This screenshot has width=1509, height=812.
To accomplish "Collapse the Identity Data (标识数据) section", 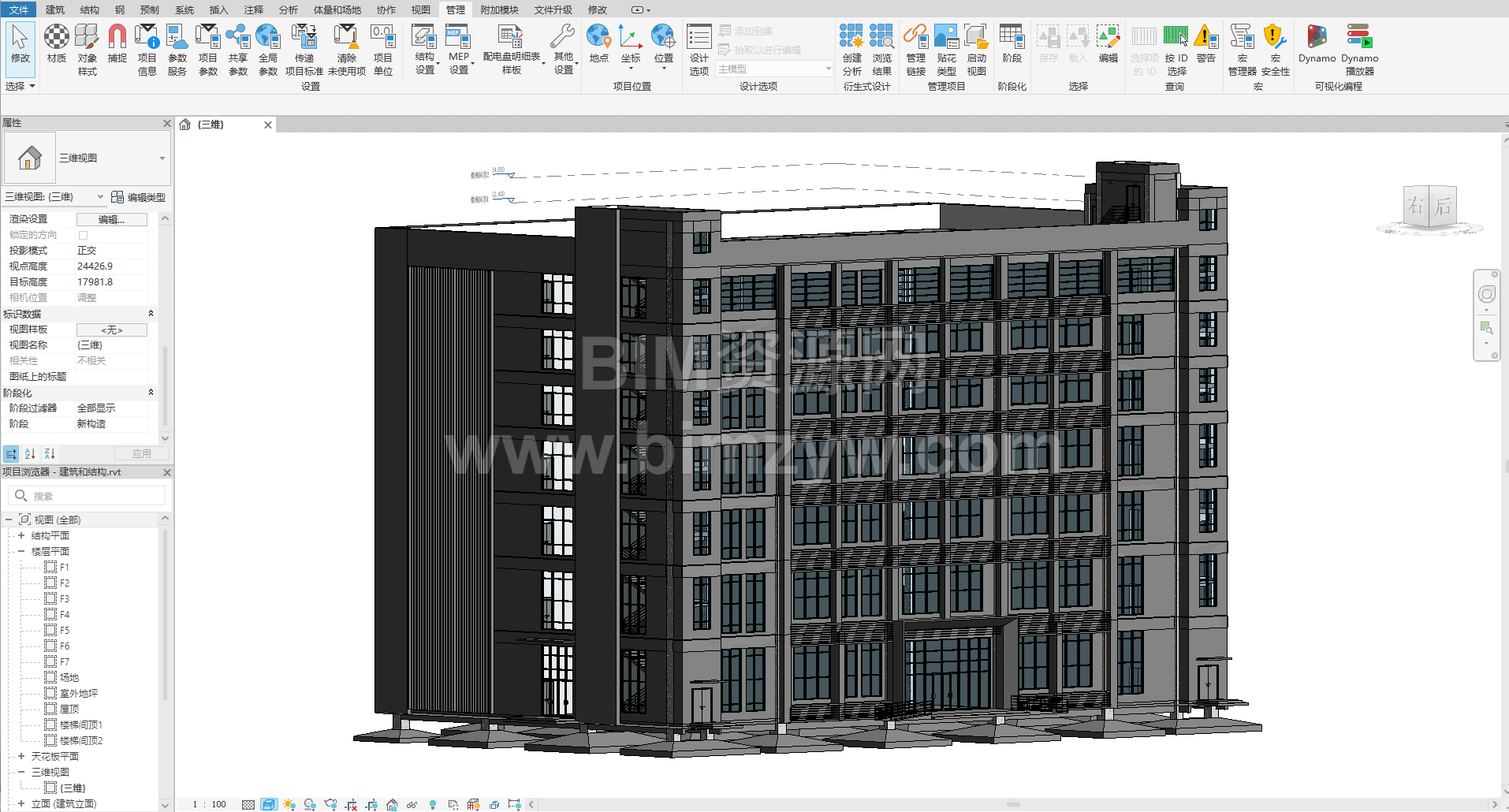I will point(151,314).
